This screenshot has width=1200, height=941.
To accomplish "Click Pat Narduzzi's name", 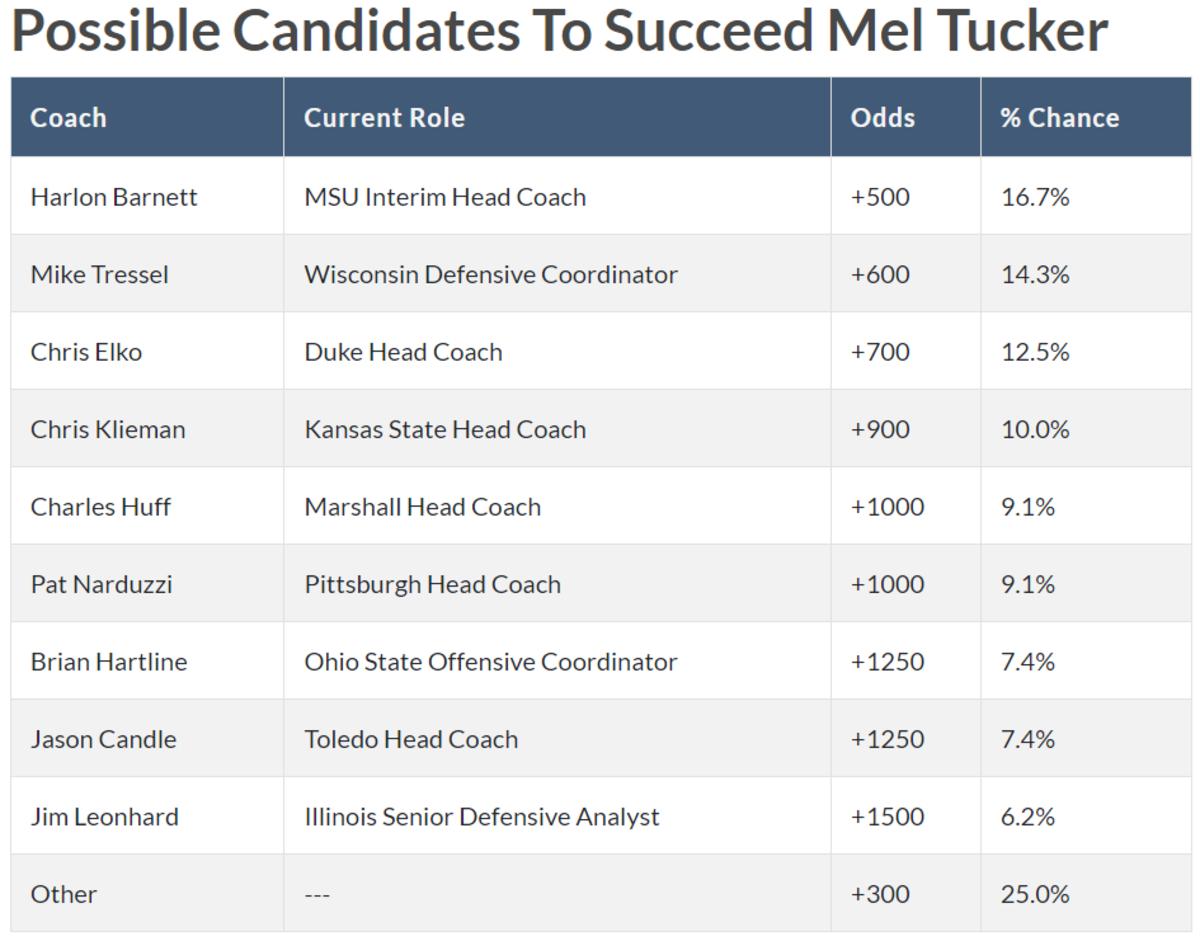I will [x=101, y=584].
